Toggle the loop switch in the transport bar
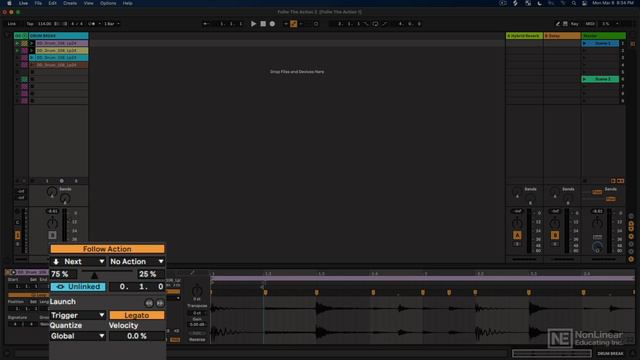The image size is (640, 360). click(x=375, y=24)
